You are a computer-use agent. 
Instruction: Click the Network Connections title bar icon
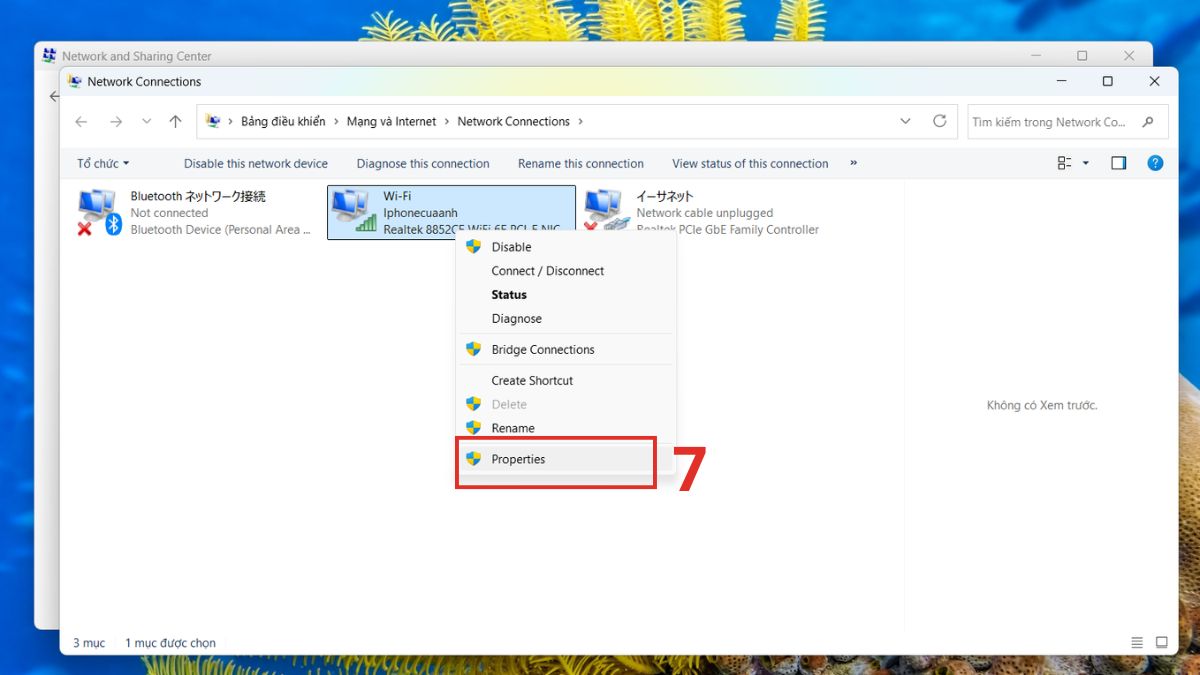pos(74,81)
